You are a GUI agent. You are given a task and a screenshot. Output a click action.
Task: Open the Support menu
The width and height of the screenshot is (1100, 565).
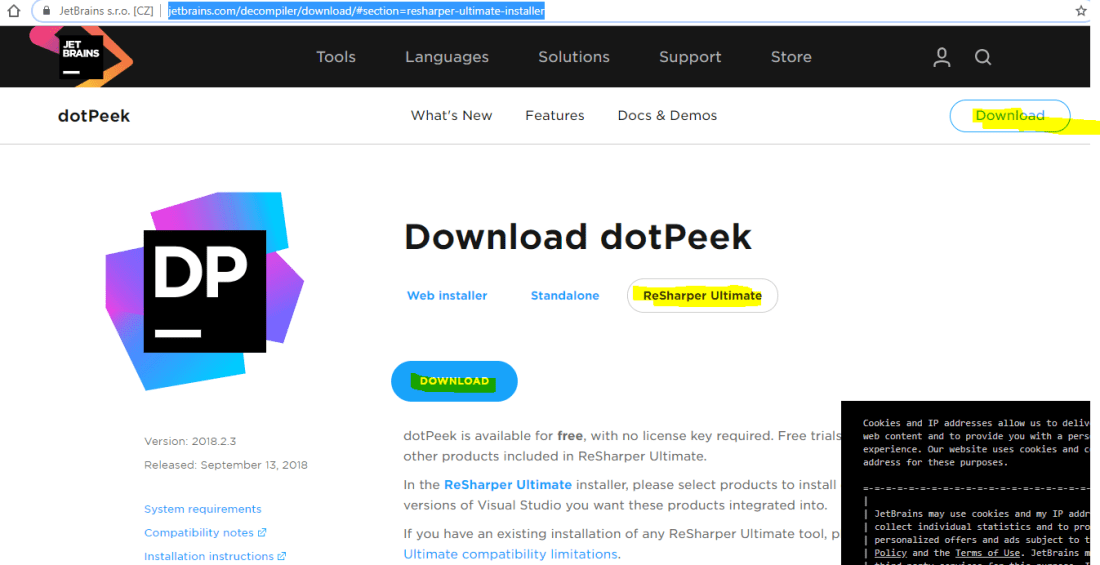(x=690, y=57)
